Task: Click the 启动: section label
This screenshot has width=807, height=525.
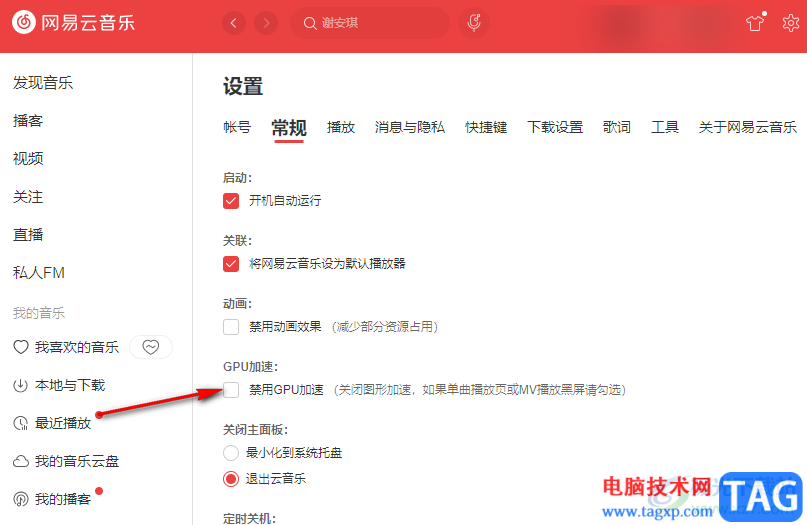Action: 237,178
